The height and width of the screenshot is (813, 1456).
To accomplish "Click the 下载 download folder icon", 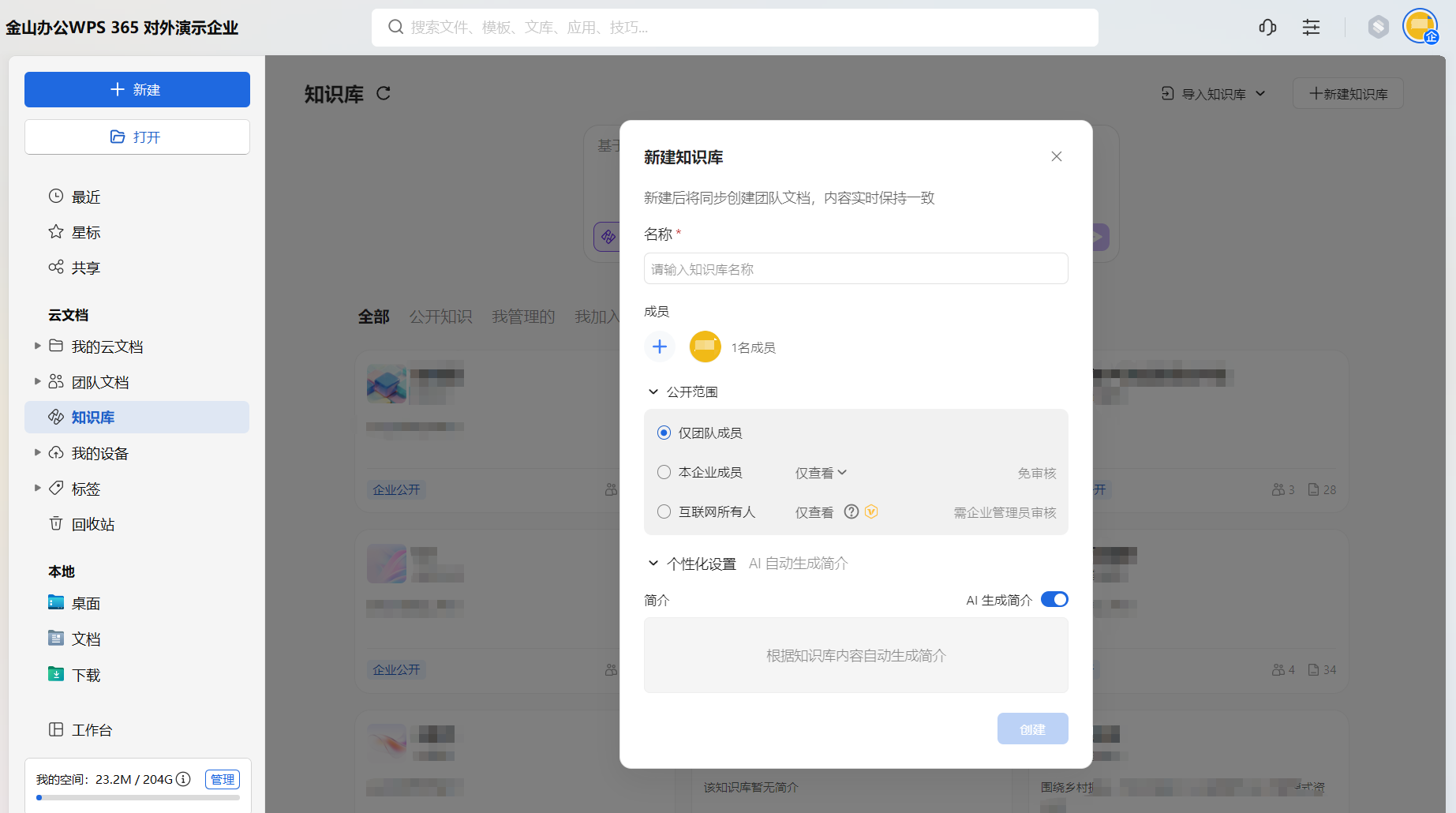I will click(56, 674).
